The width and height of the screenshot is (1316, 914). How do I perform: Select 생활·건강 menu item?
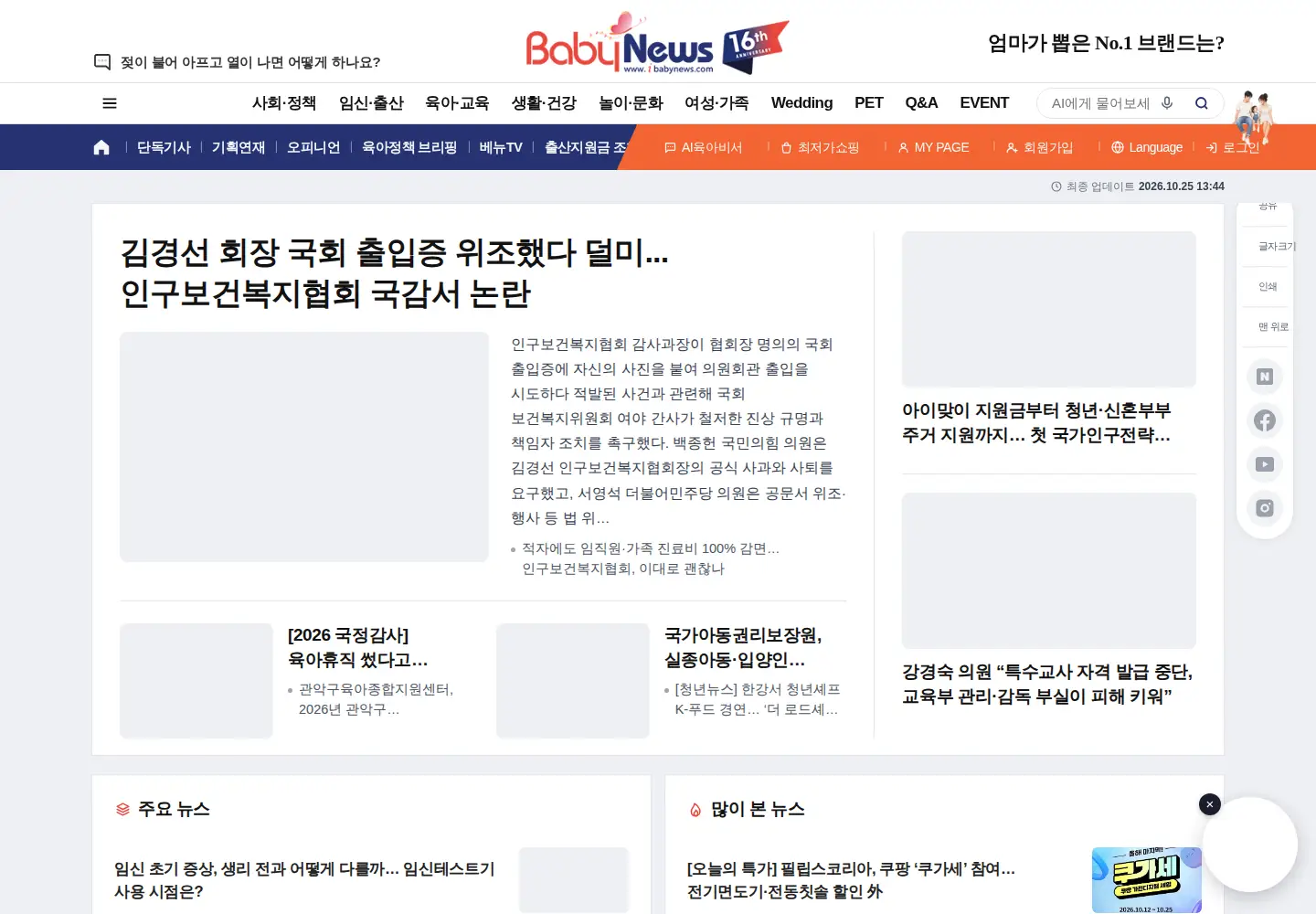[x=544, y=103]
